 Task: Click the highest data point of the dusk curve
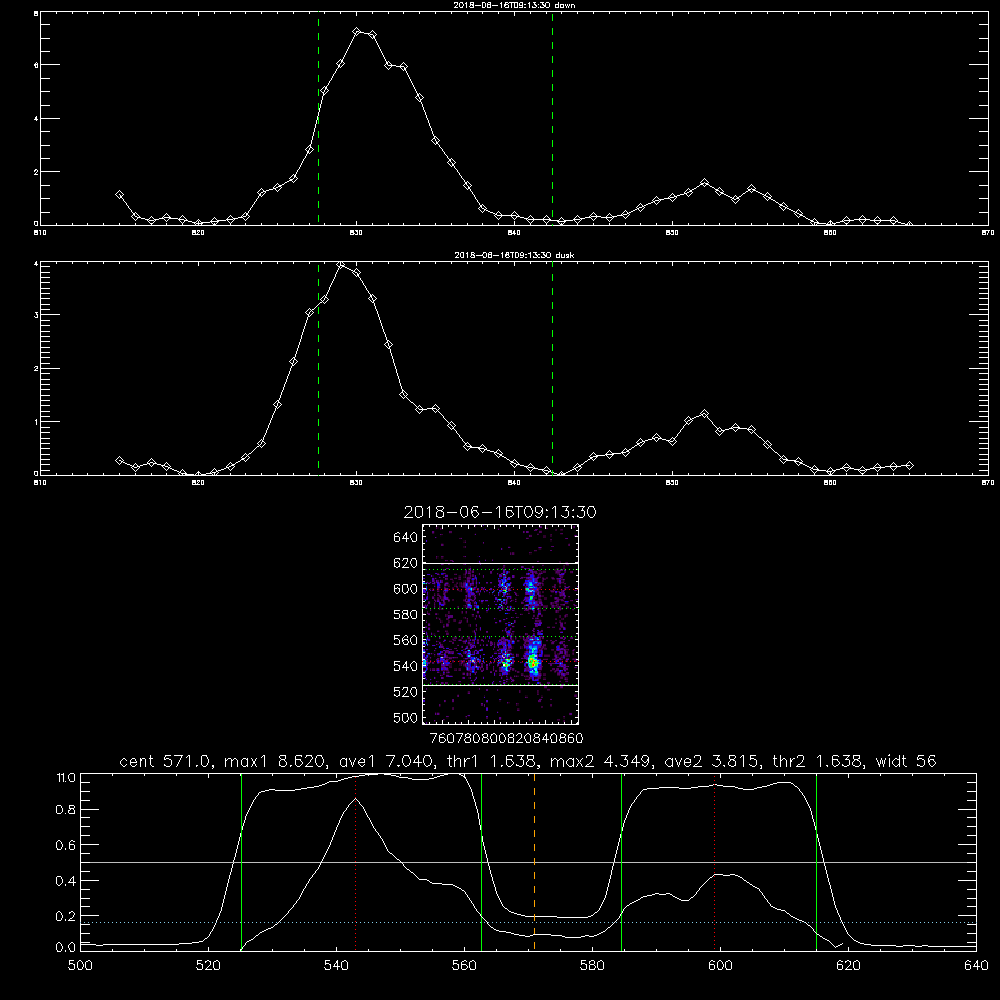pyautogui.click(x=341, y=265)
